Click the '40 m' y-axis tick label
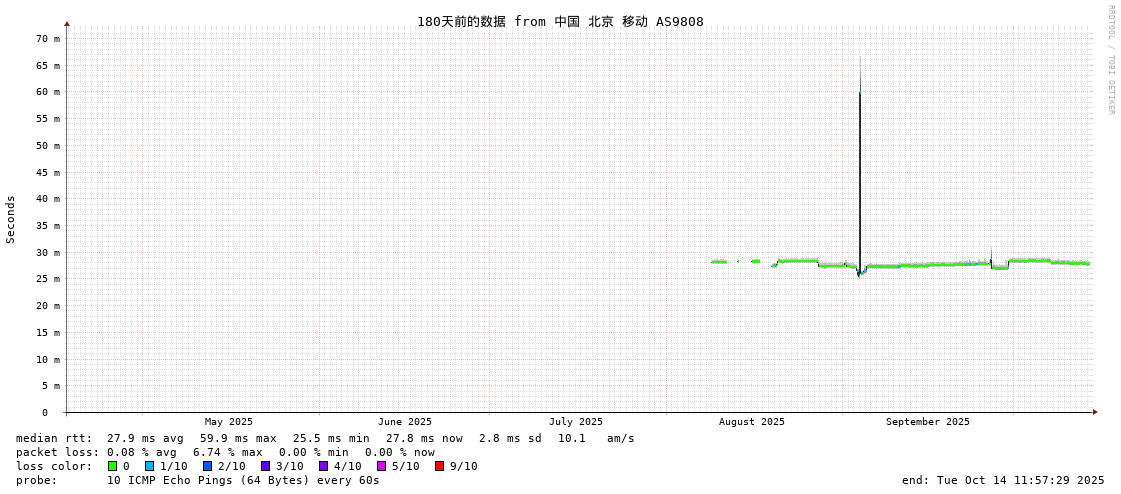Viewport: 1121px width, 494px height. [46, 199]
